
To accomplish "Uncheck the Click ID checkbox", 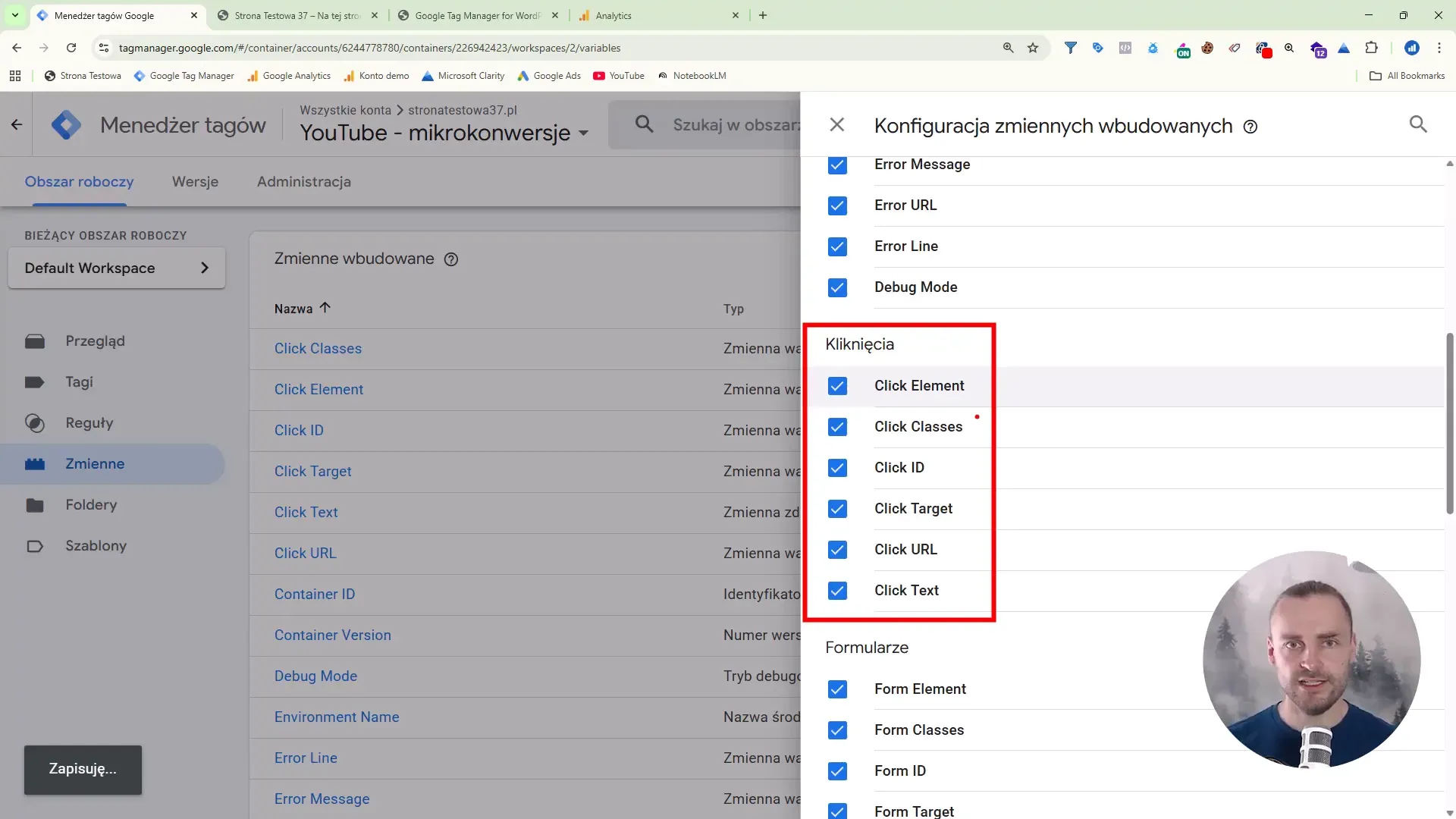I will (x=837, y=468).
